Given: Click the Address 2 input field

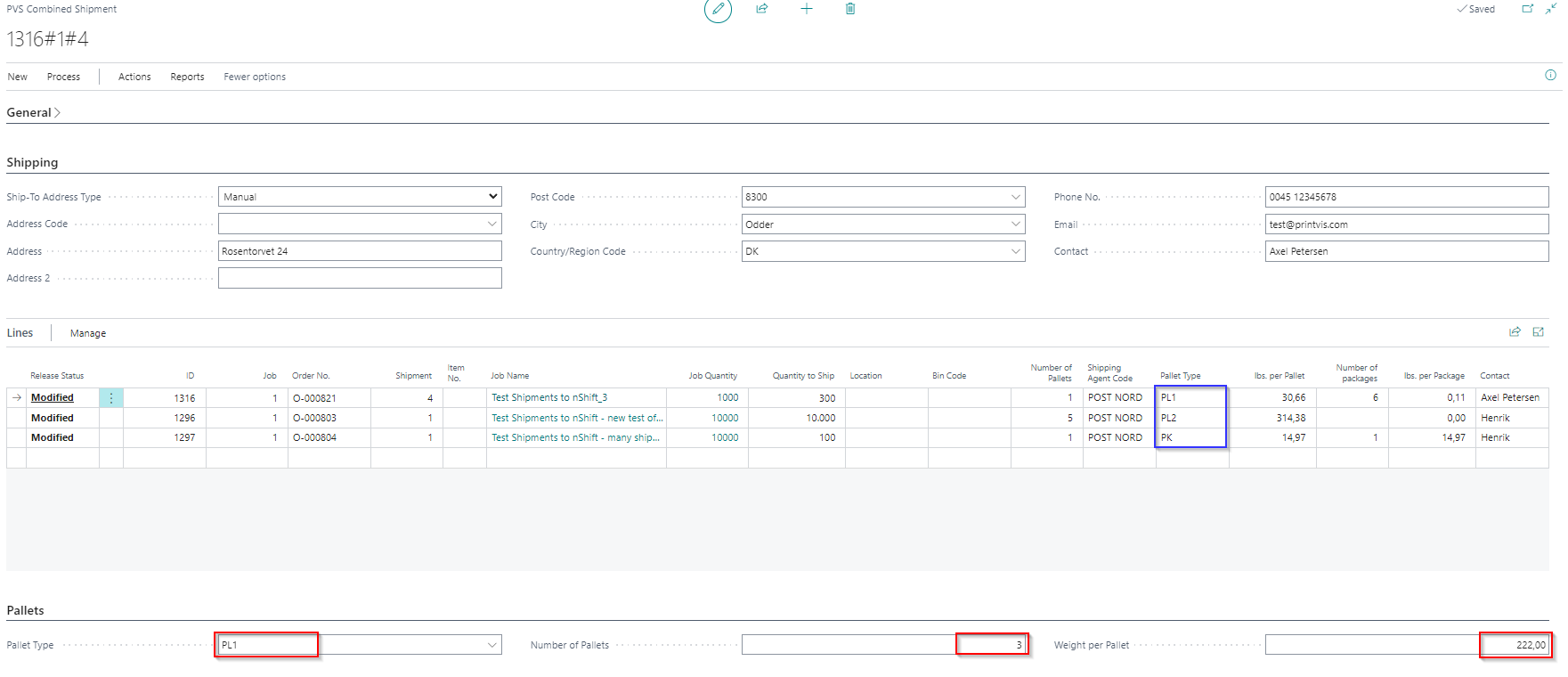Looking at the screenshot, I should [360, 278].
